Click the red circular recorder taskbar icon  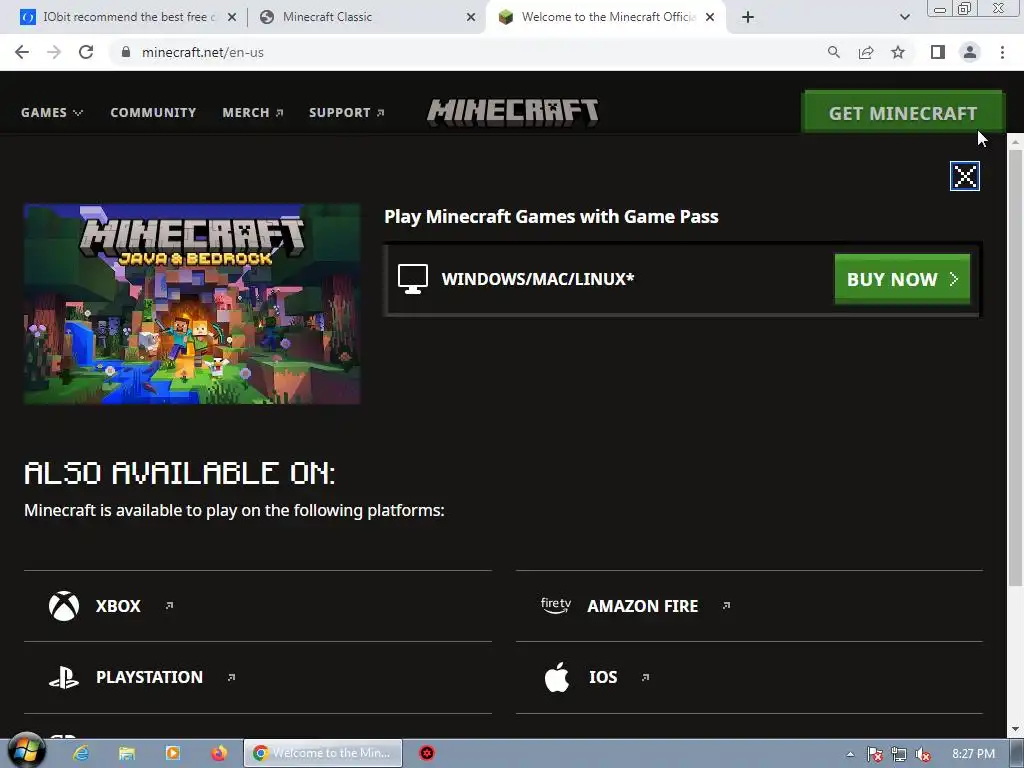coord(427,754)
